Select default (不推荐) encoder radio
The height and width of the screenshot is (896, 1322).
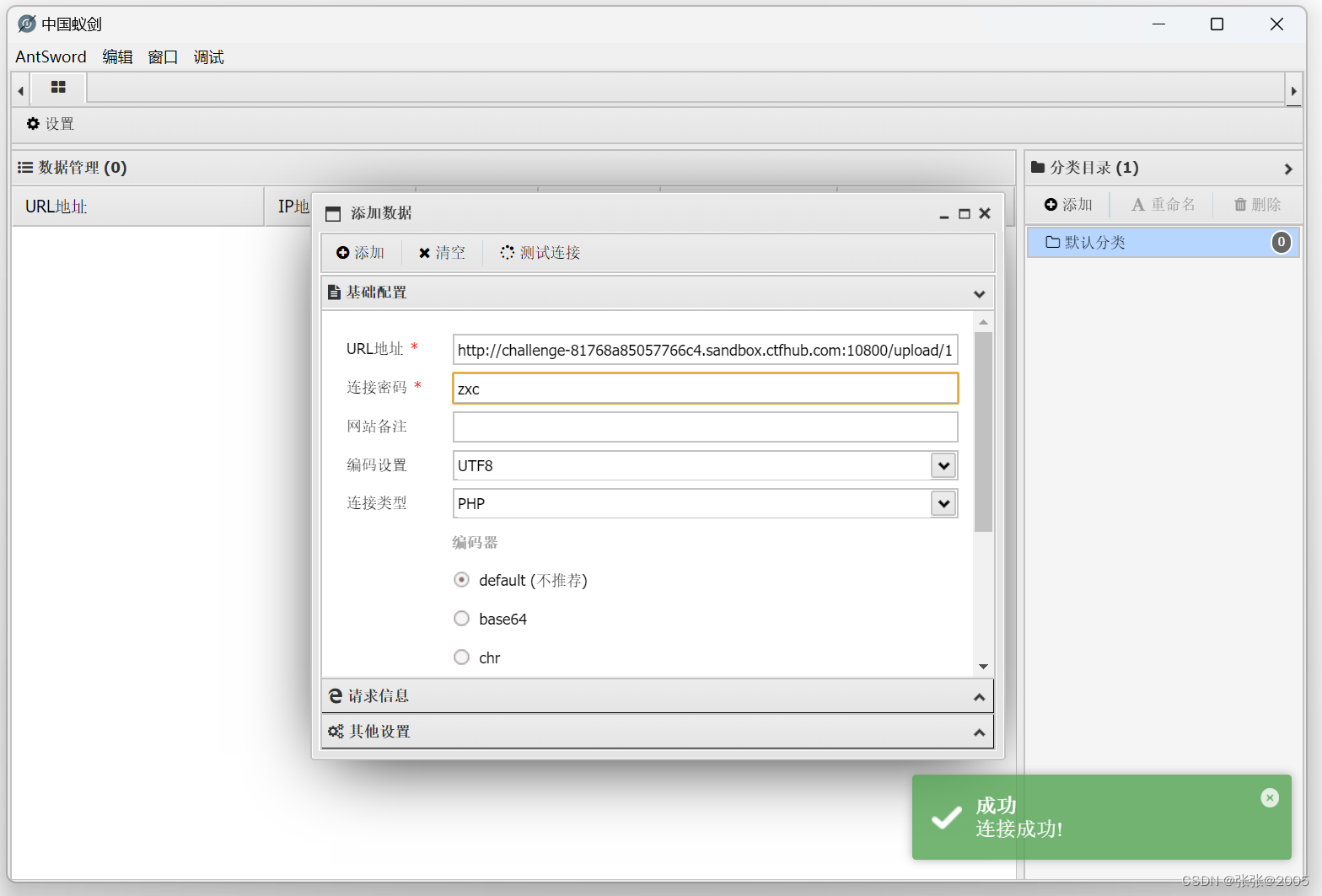click(x=461, y=580)
